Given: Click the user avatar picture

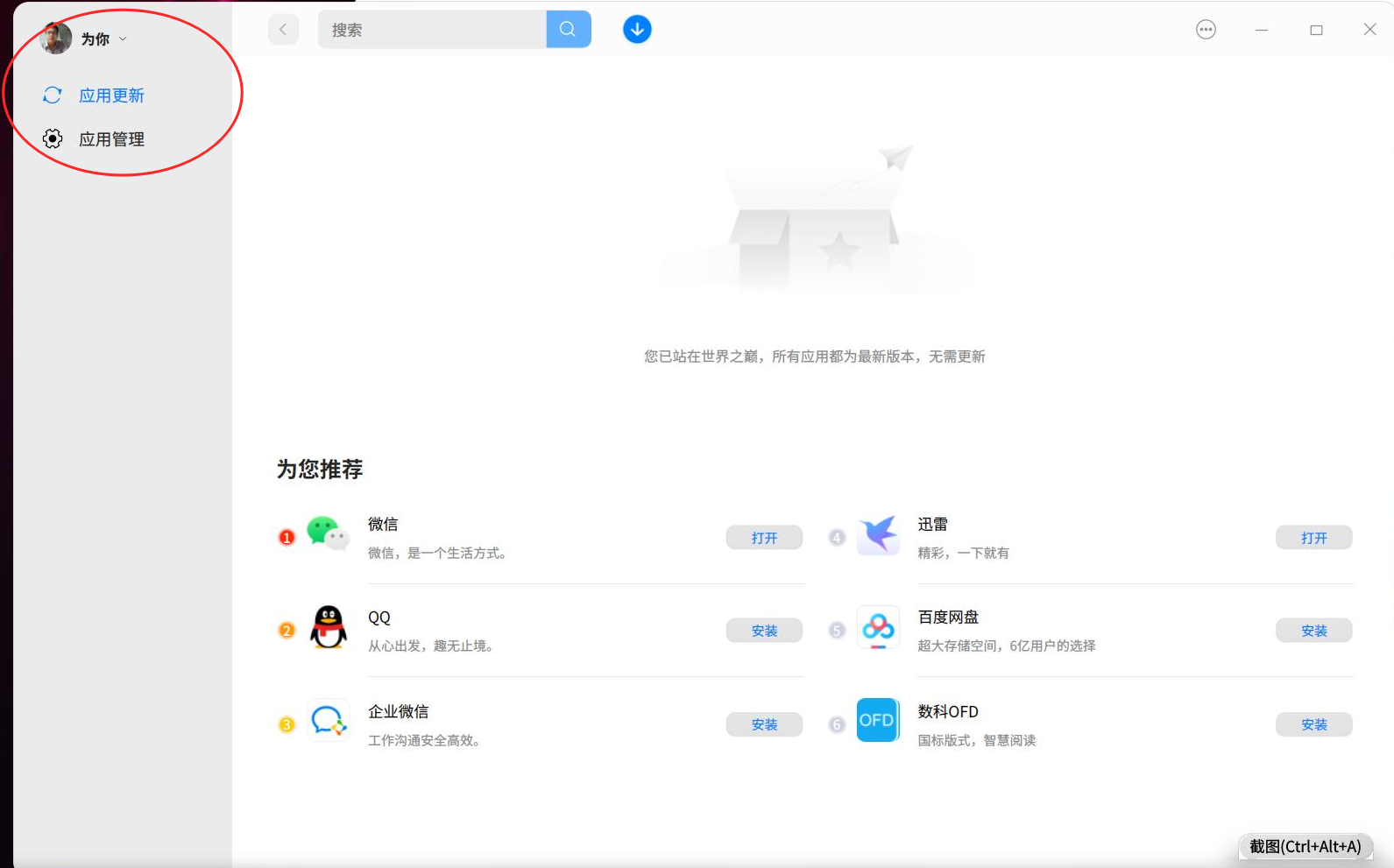Looking at the screenshot, I should 56,39.
